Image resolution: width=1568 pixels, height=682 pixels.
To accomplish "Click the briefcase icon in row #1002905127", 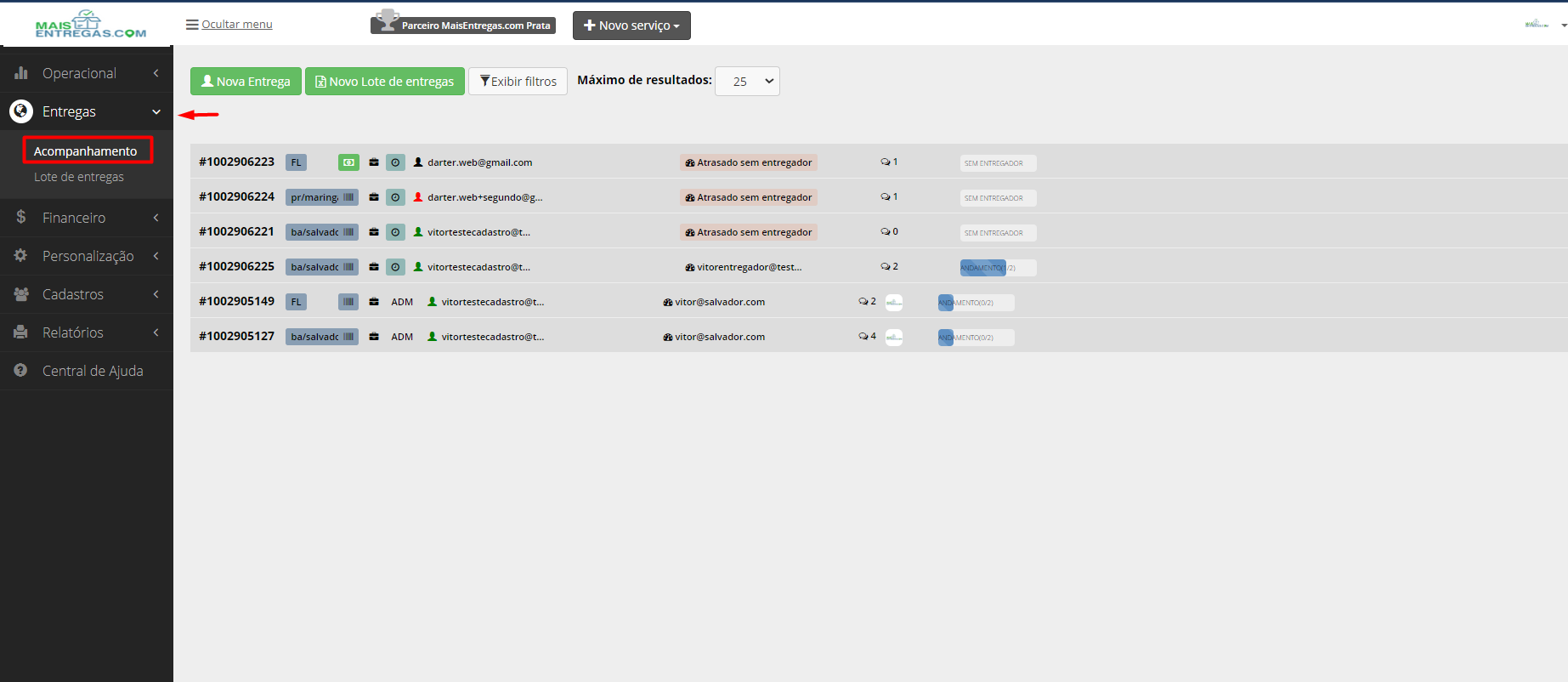I will pos(374,337).
